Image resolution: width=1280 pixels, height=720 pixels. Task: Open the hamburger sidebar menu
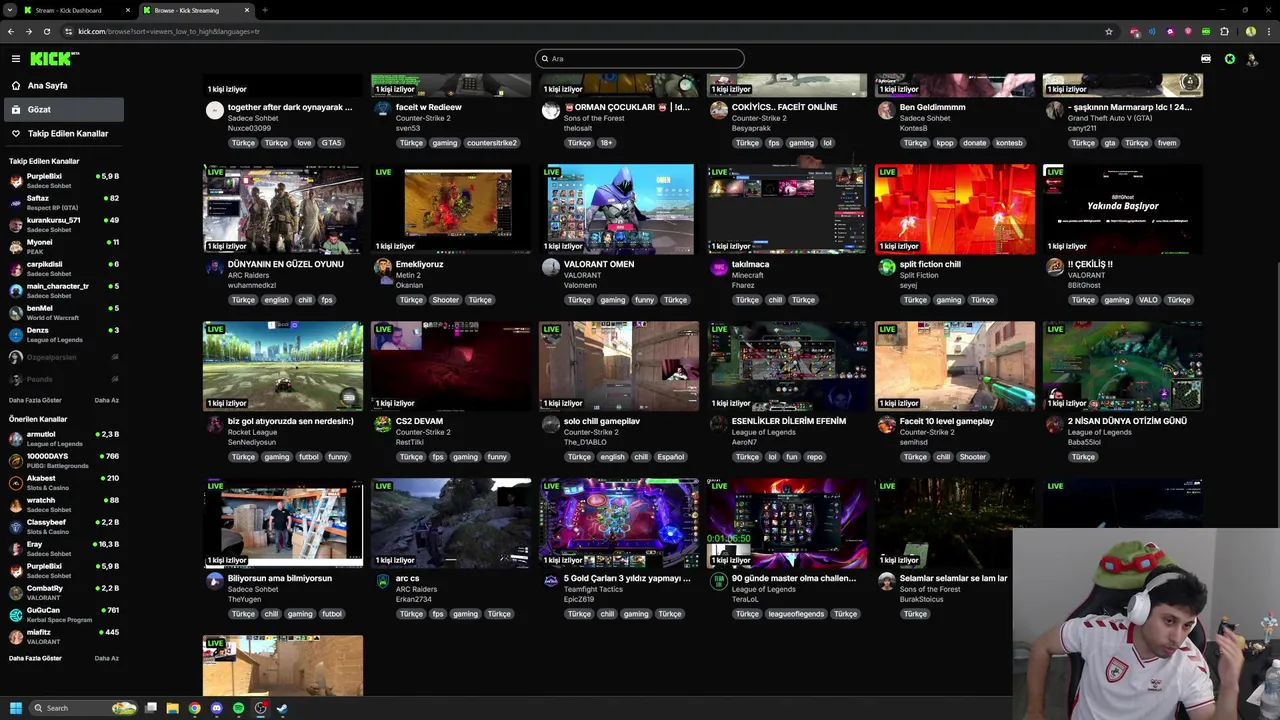point(15,59)
